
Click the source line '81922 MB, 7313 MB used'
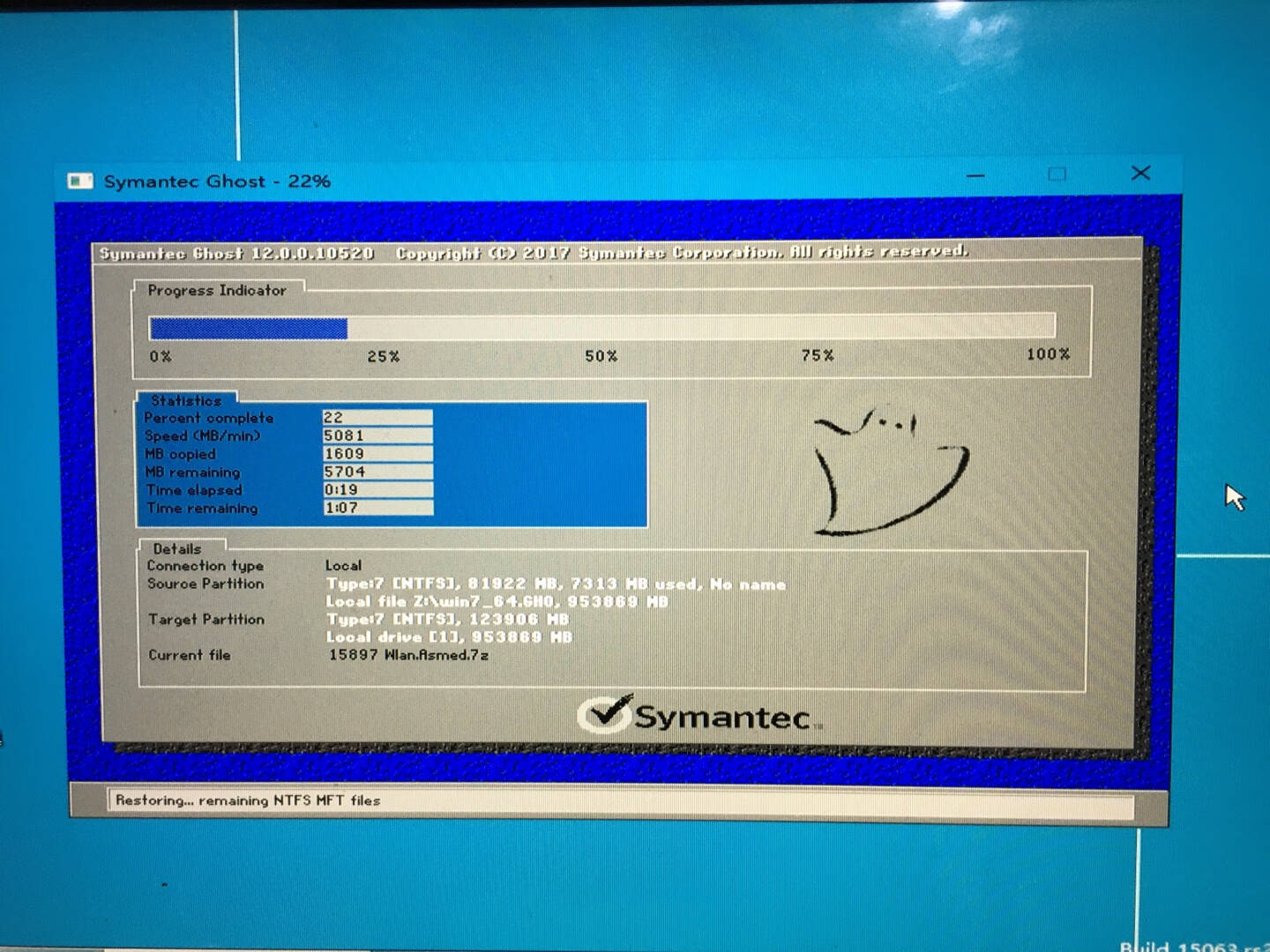pyautogui.click(x=582, y=584)
